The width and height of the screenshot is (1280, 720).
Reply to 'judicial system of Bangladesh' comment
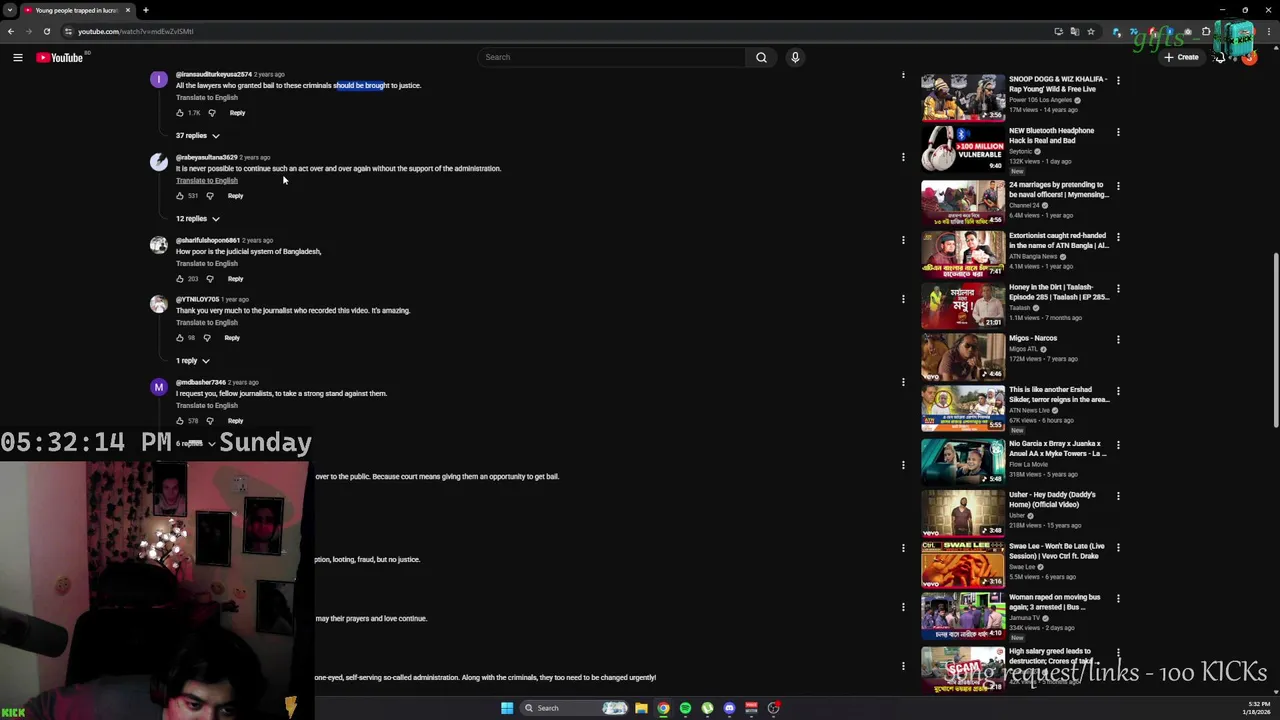click(235, 279)
